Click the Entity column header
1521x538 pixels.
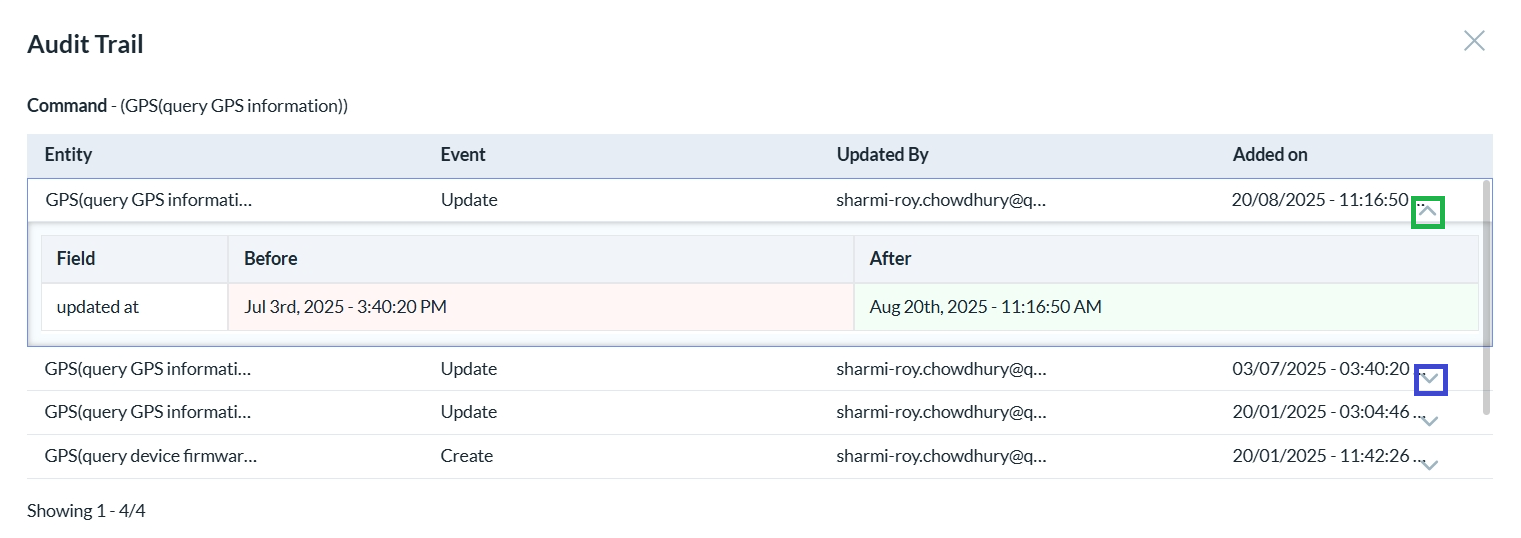(68, 155)
